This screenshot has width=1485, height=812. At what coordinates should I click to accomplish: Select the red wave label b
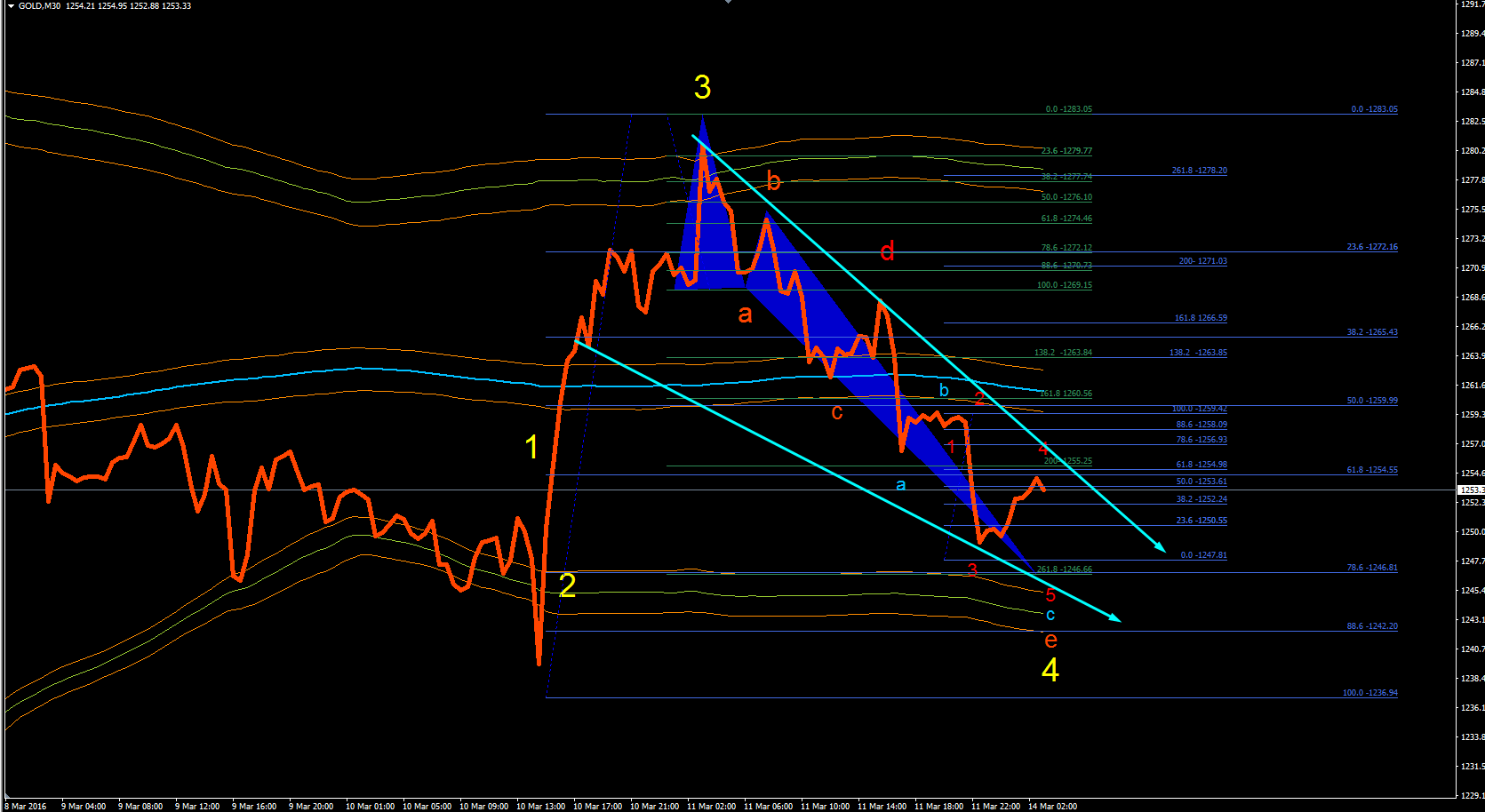point(773,181)
